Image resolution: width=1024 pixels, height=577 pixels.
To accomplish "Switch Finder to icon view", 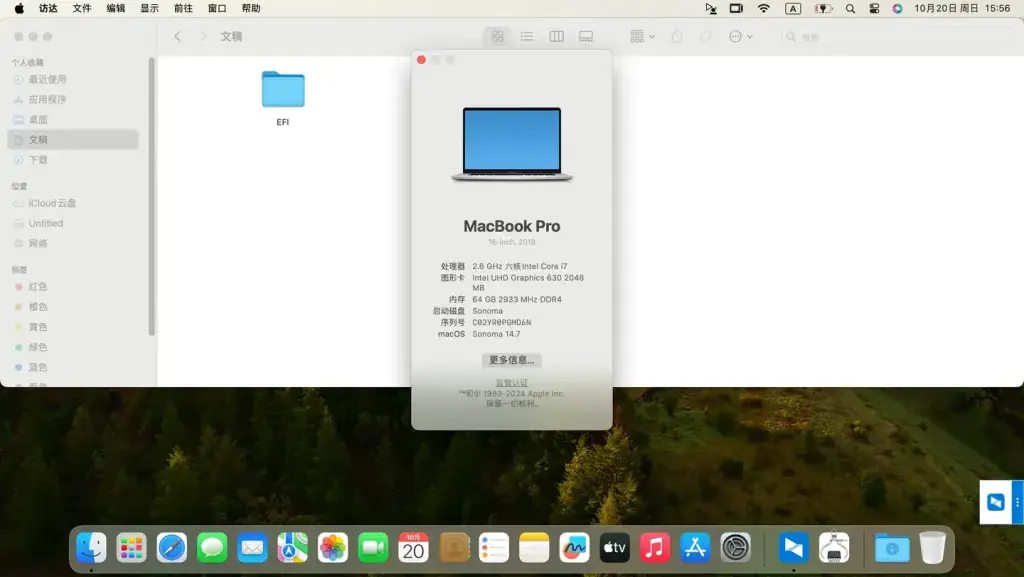I will [498, 37].
